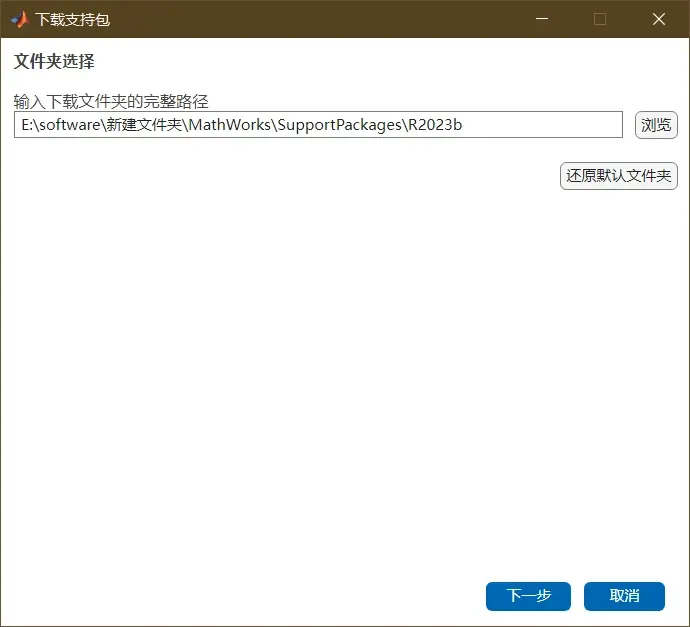Close the 下载支持包 window
The image size is (690, 627).
pyautogui.click(x=659, y=19)
